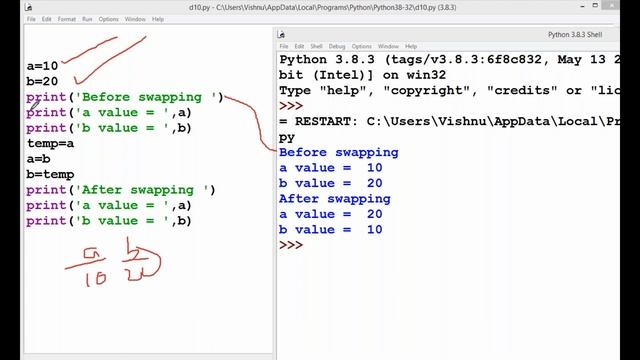Click the IDLE icon in editor title bar
This screenshot has height=360, width=640.
pos(29,7)
